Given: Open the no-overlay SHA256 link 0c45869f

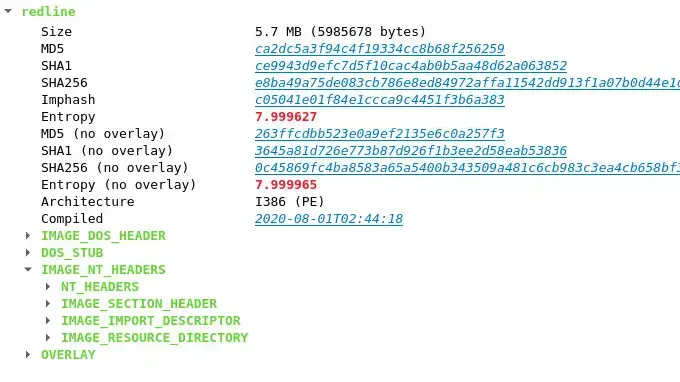Looking at the screenshot, I should pos(468,167).
